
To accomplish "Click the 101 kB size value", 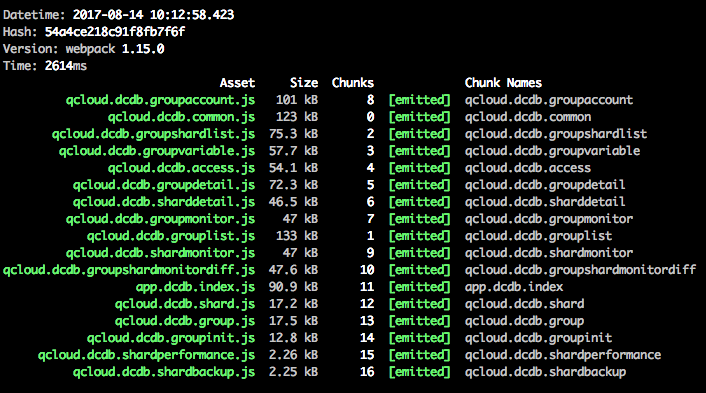I will pos(297,100).
